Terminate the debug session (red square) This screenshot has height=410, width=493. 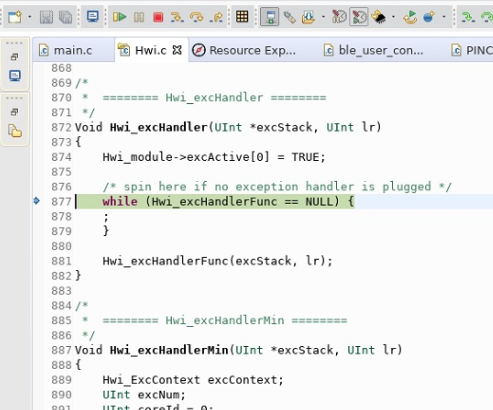point(158,17)
